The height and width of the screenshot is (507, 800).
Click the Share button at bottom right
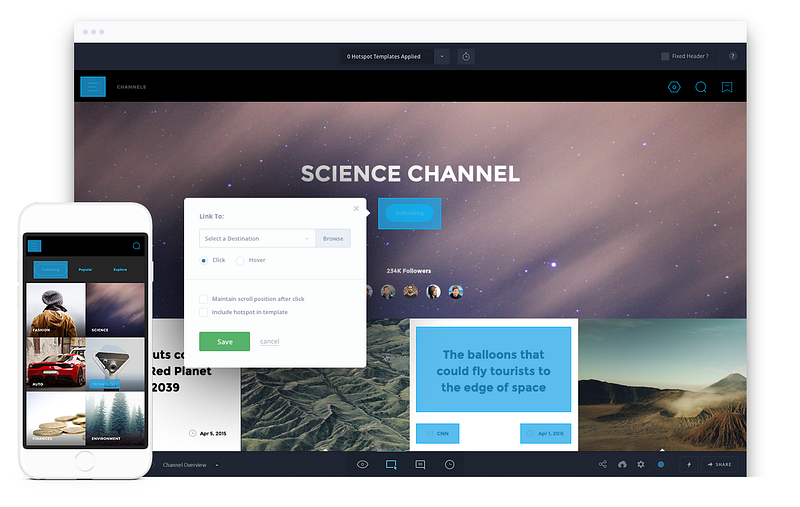(719, 465)
